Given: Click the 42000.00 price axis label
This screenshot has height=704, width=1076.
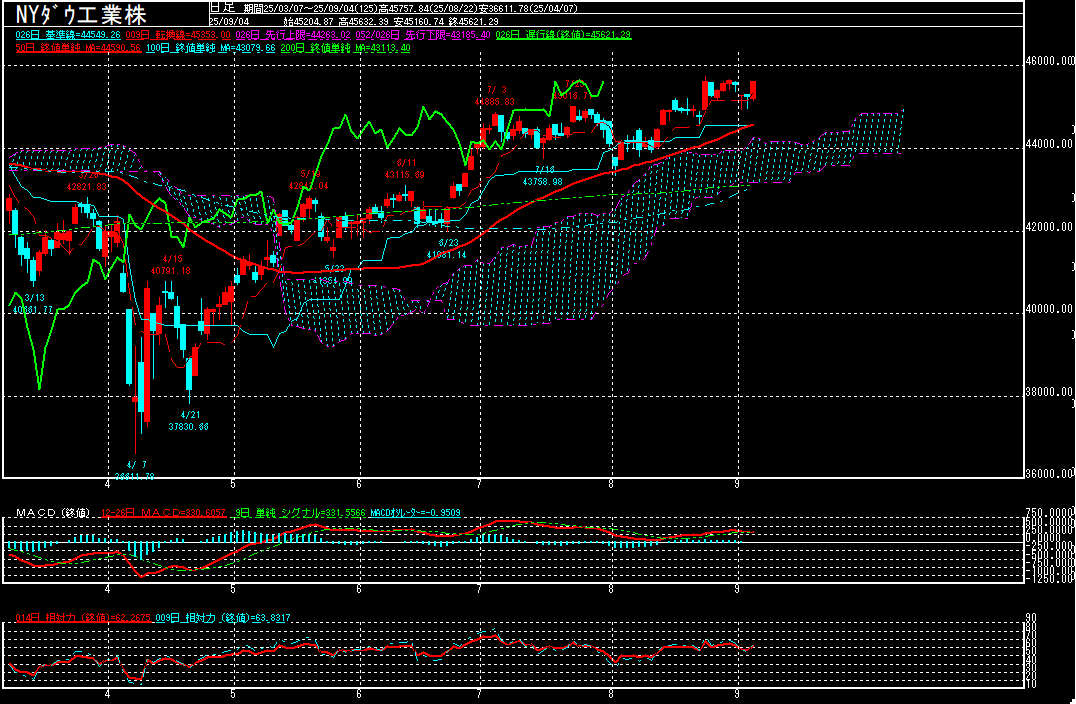Looking at the screenshot, I should pos(1049,227).
